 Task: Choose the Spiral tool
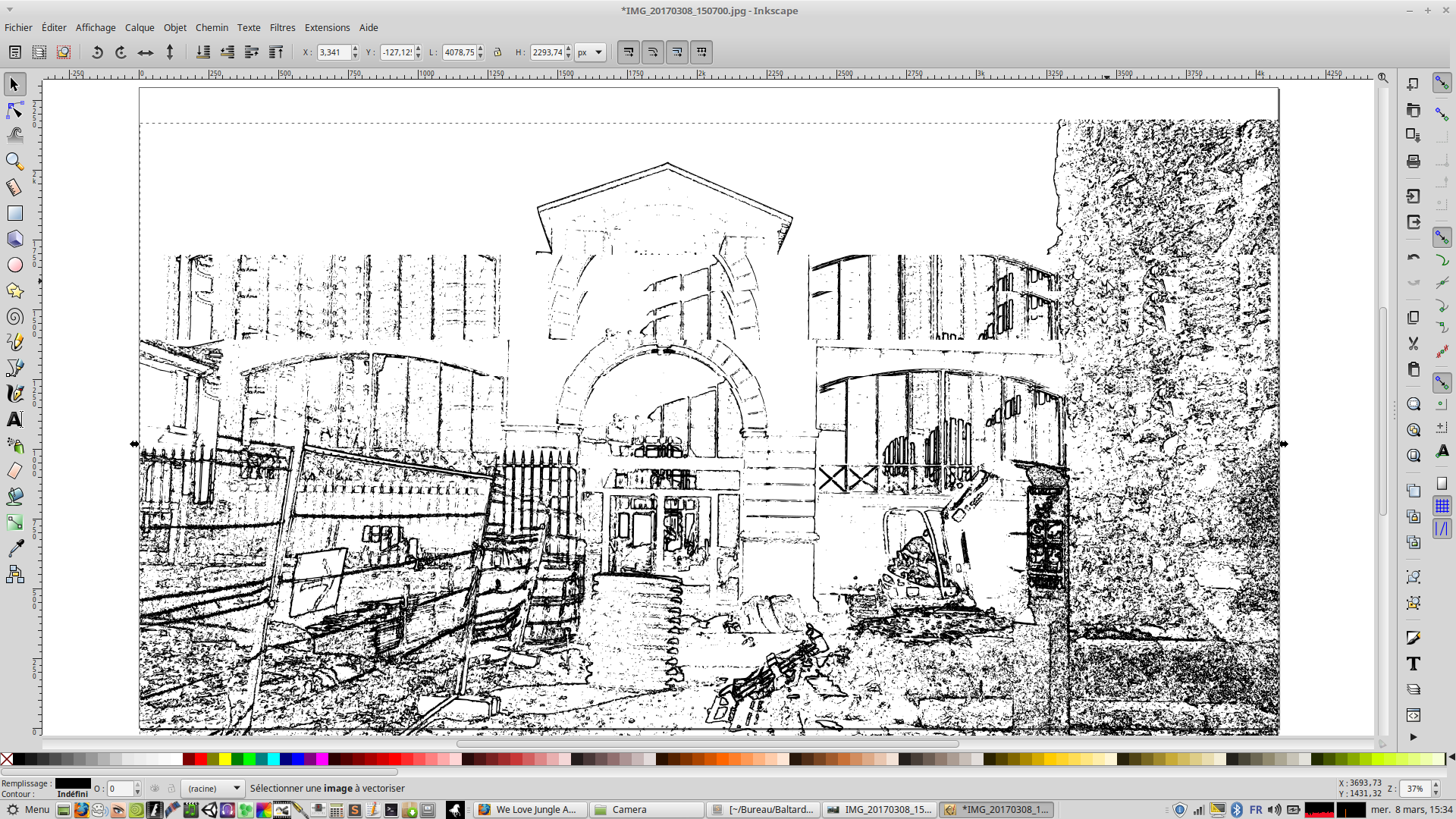[14, 317]
